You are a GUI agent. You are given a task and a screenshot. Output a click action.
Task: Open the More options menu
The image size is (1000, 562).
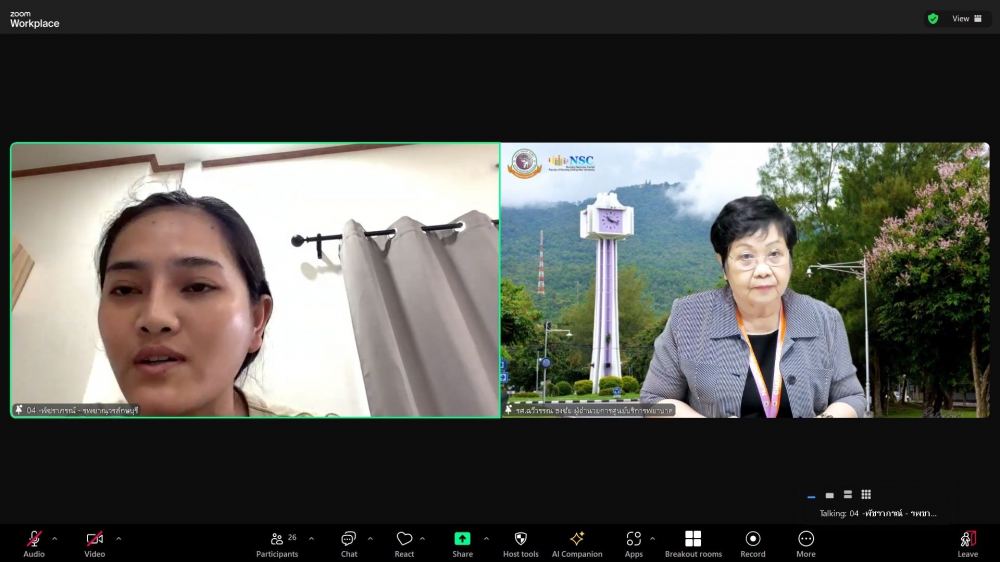[806, 540]
